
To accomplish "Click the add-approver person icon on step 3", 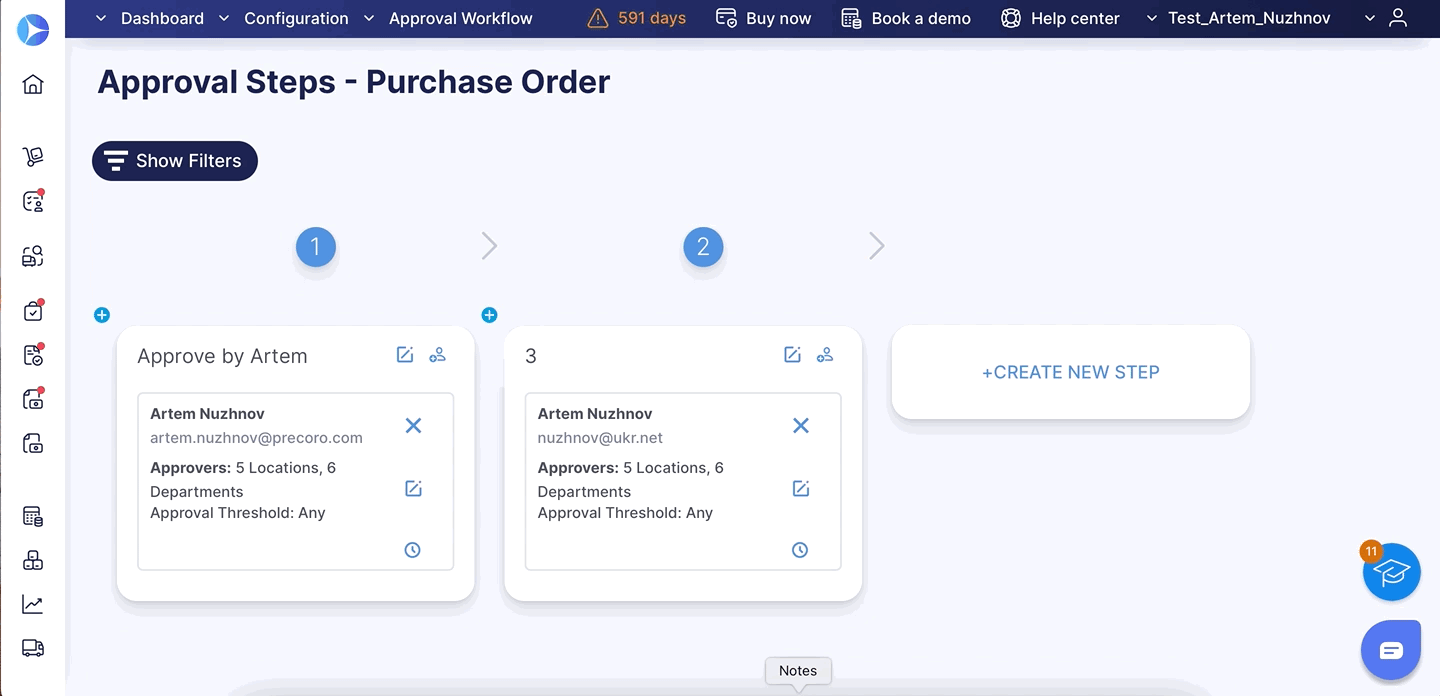I will tap(825, 354).
